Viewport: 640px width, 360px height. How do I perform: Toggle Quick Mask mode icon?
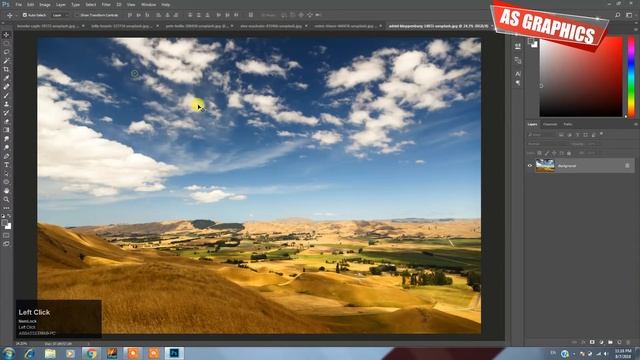[x=6, y=235]
